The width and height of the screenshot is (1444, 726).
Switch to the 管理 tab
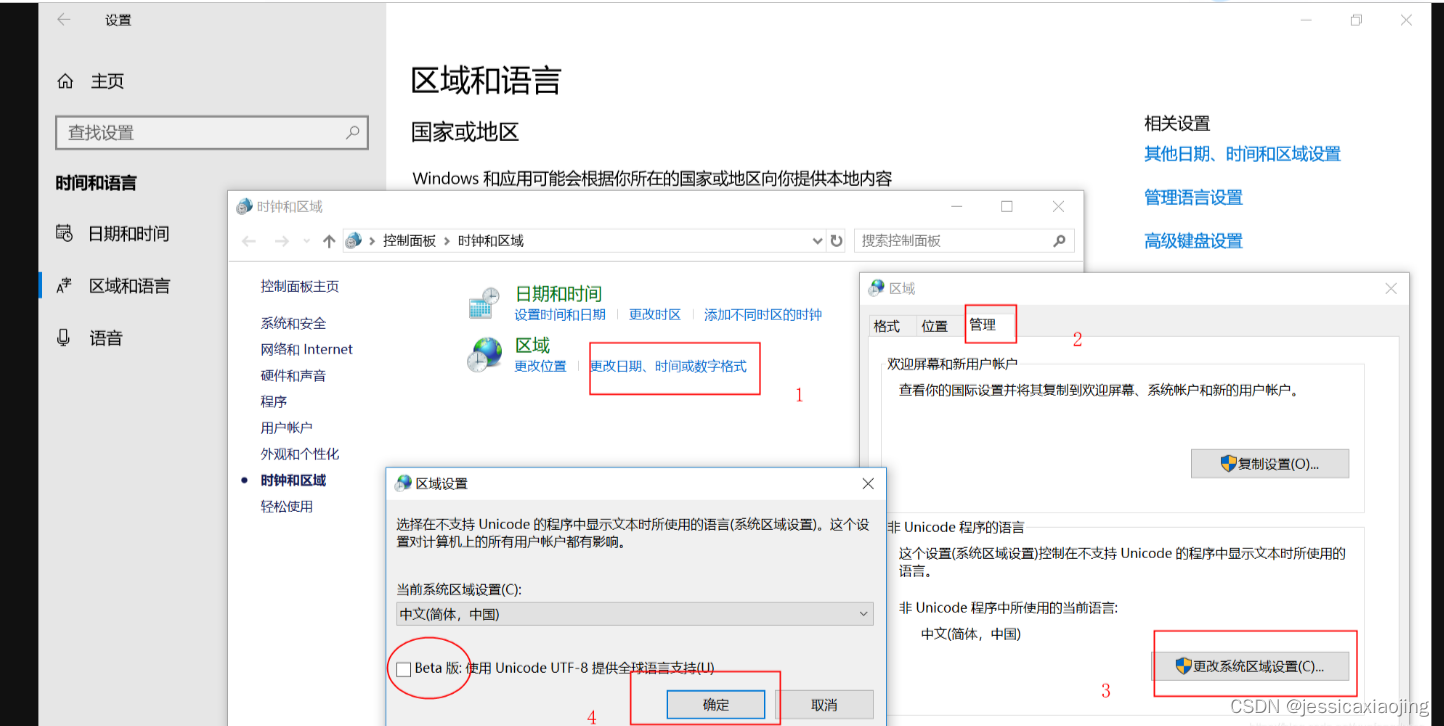[x=983, y=325]
